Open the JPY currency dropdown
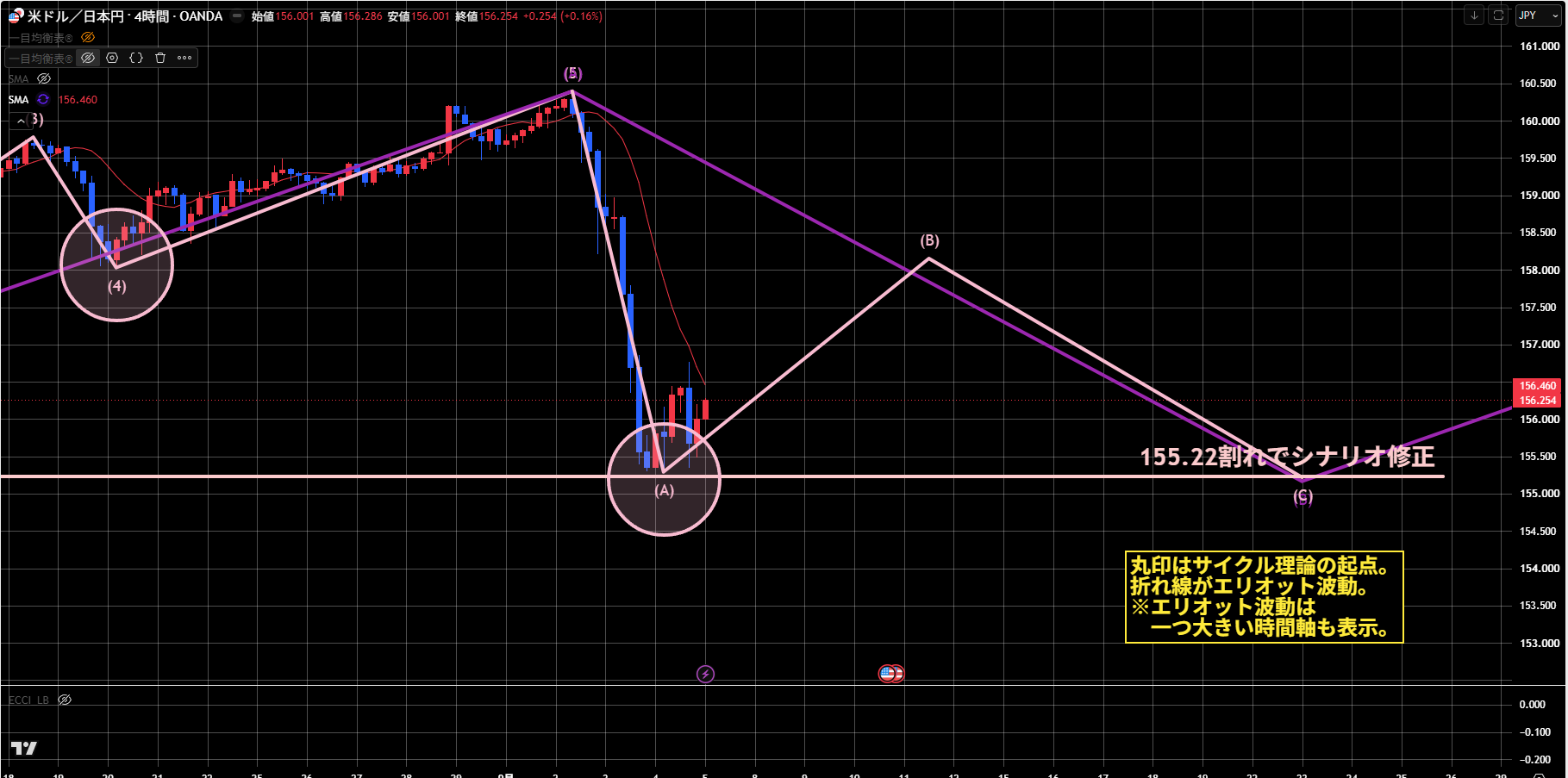1568x778 pixels. coord(1539,16)
